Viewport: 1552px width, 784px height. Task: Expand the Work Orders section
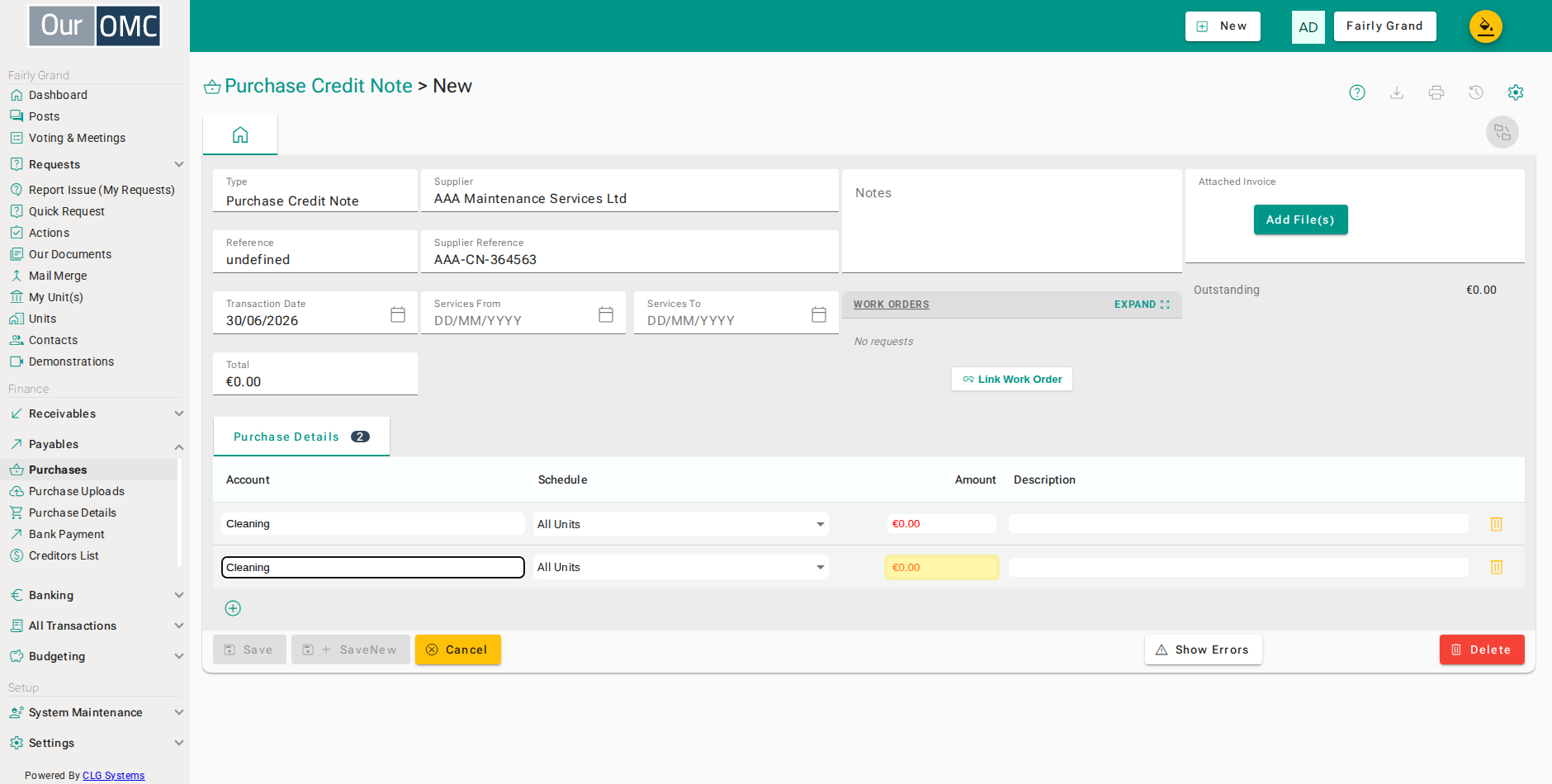(x=1142, y=305)
